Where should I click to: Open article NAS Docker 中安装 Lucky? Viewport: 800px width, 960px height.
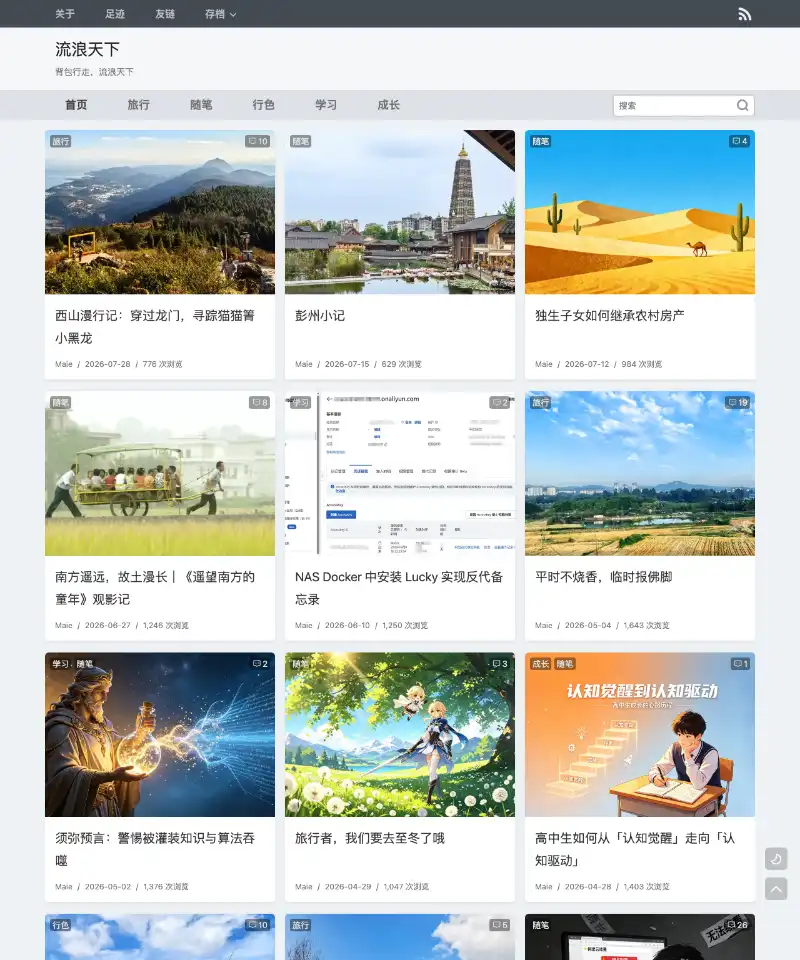pos(398,588)
